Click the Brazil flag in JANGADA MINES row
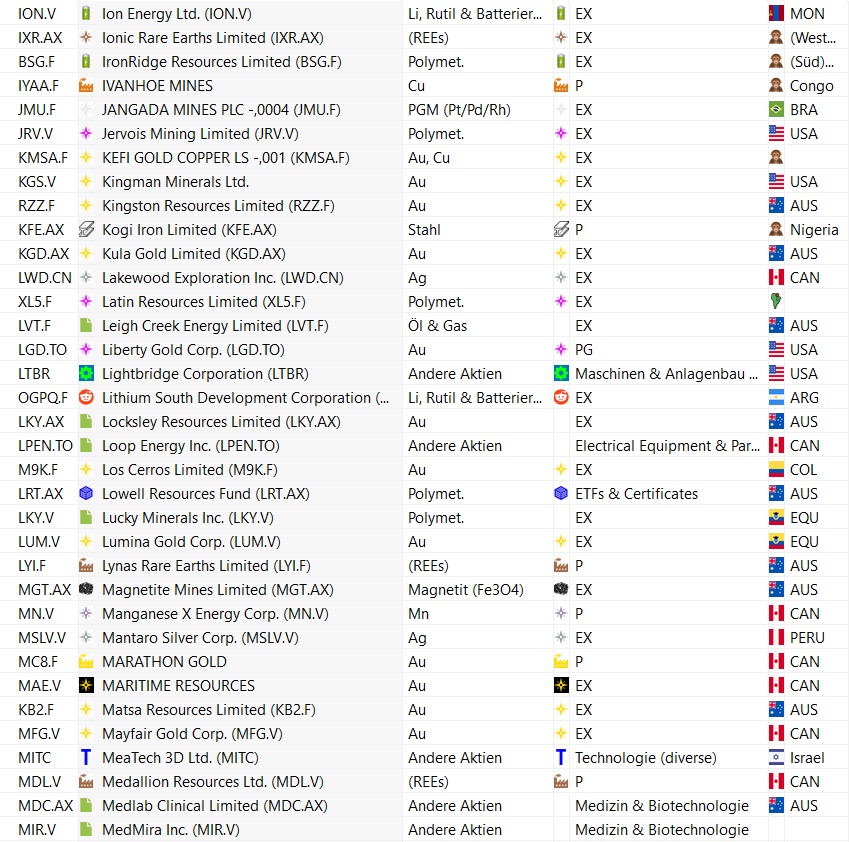The width and height of the screenshot is (849, 842). coord(776,109)
